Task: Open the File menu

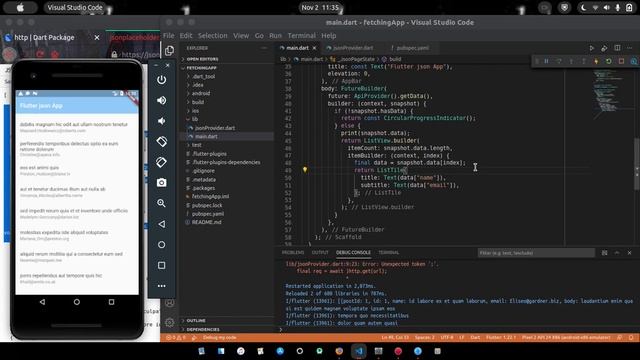Action: pyautogui.click(x=169, y=36)
